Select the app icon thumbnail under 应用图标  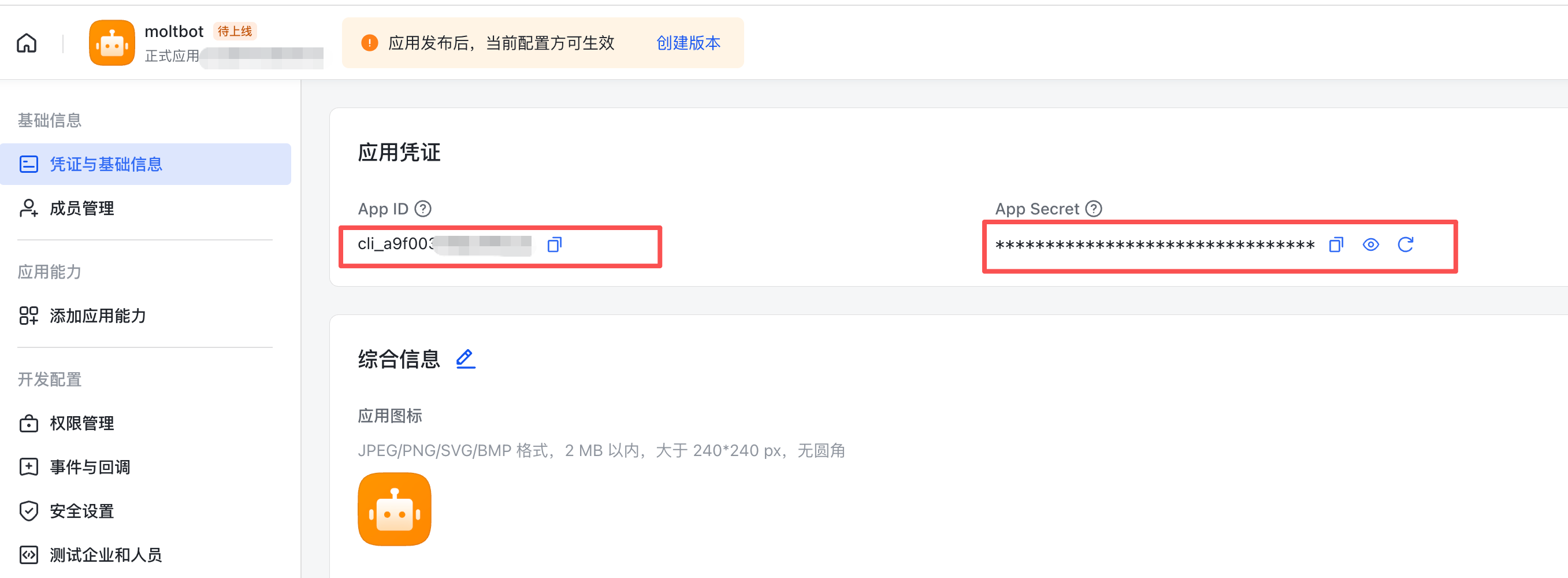(x=395, y=509)
